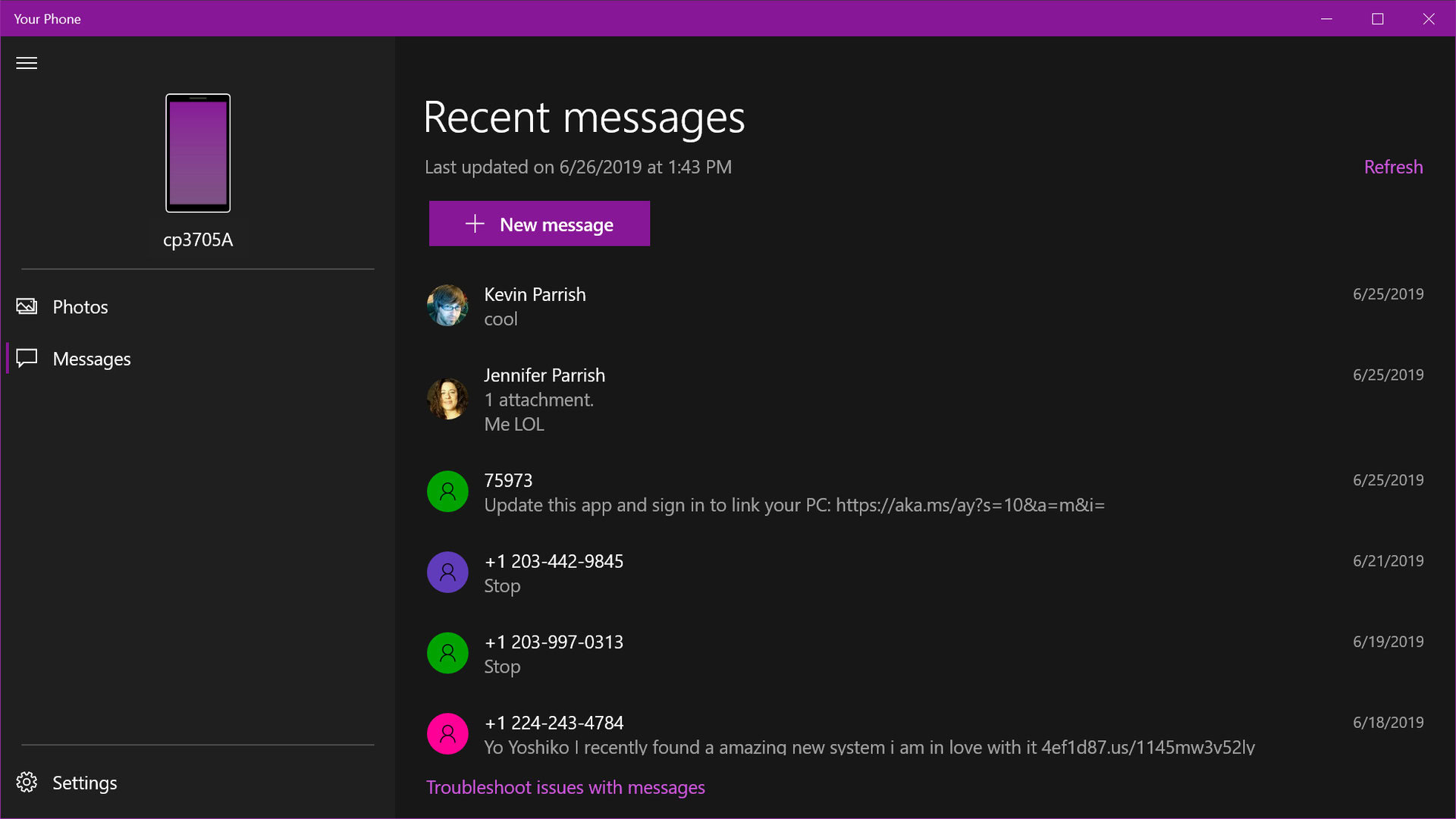Click Kevin Parrish's profile photo
1456x819 pixels.
447,306
